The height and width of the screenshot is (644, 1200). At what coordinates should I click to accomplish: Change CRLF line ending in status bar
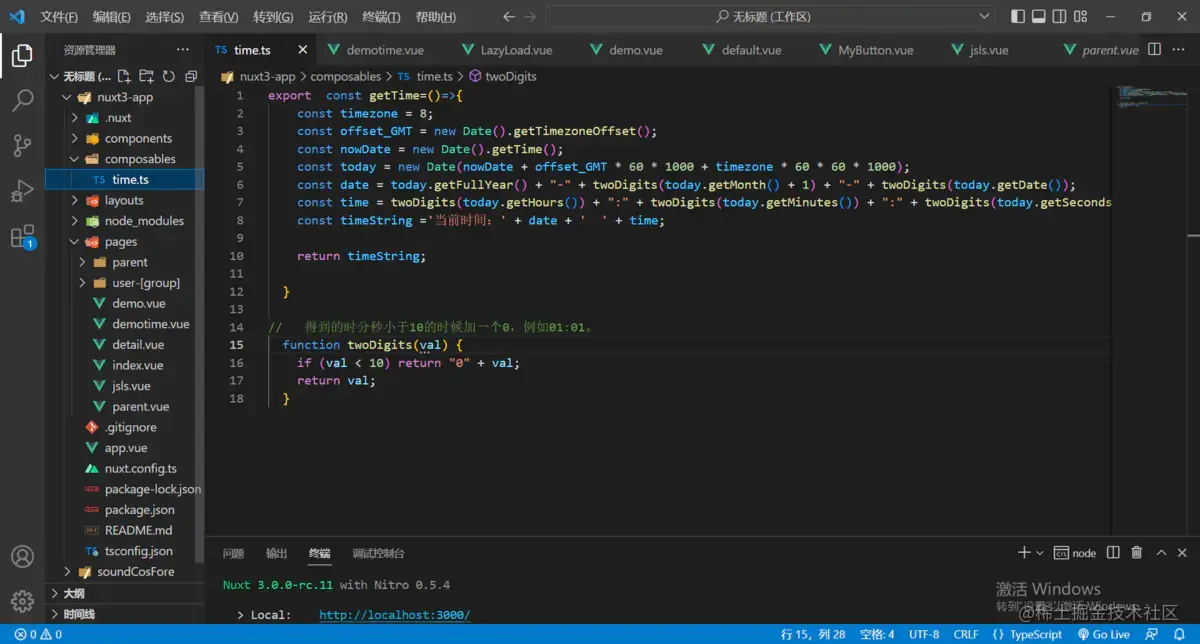pyautogui.click(x=966, y=634)
